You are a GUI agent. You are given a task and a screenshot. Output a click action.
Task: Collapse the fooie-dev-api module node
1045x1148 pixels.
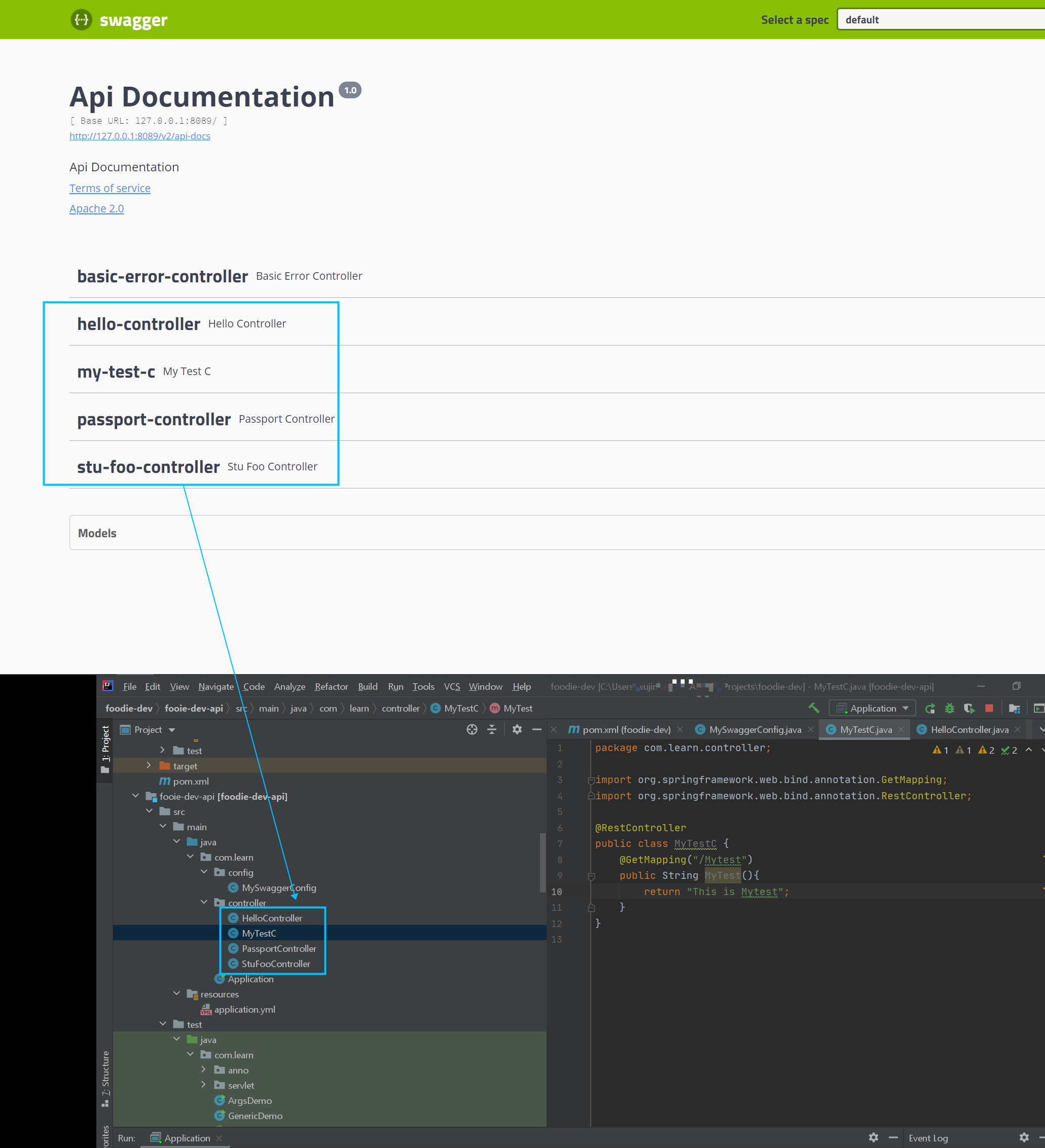pyautogui.click(x=135, y=796)
